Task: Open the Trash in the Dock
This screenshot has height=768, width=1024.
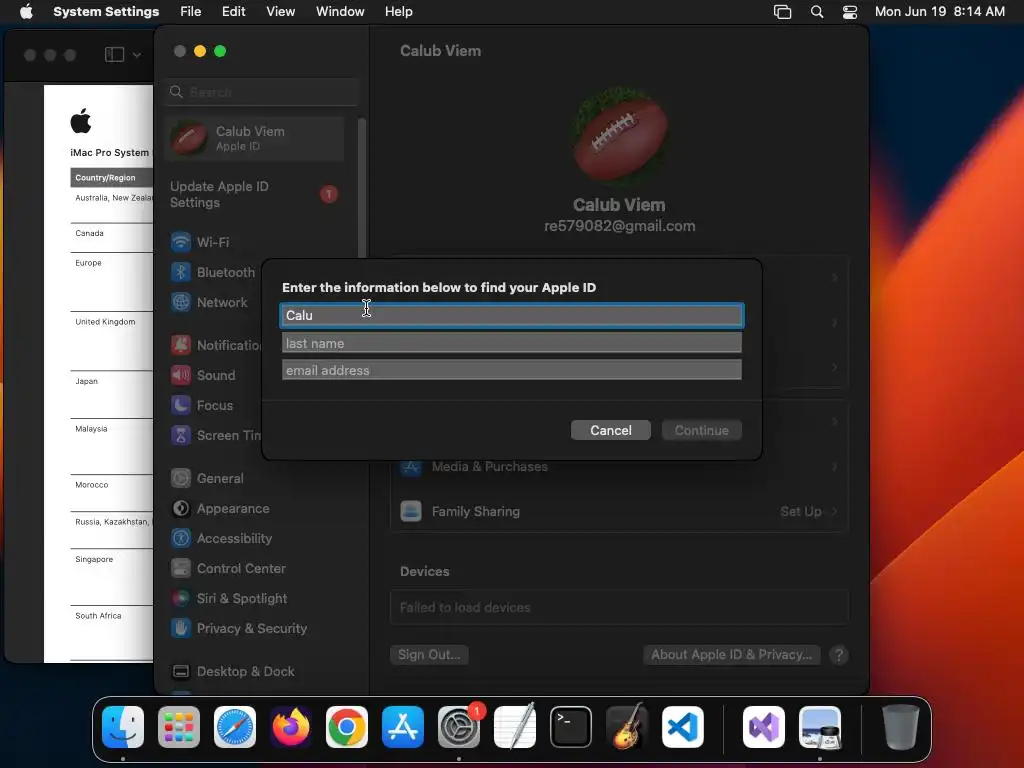Action: 901,727
